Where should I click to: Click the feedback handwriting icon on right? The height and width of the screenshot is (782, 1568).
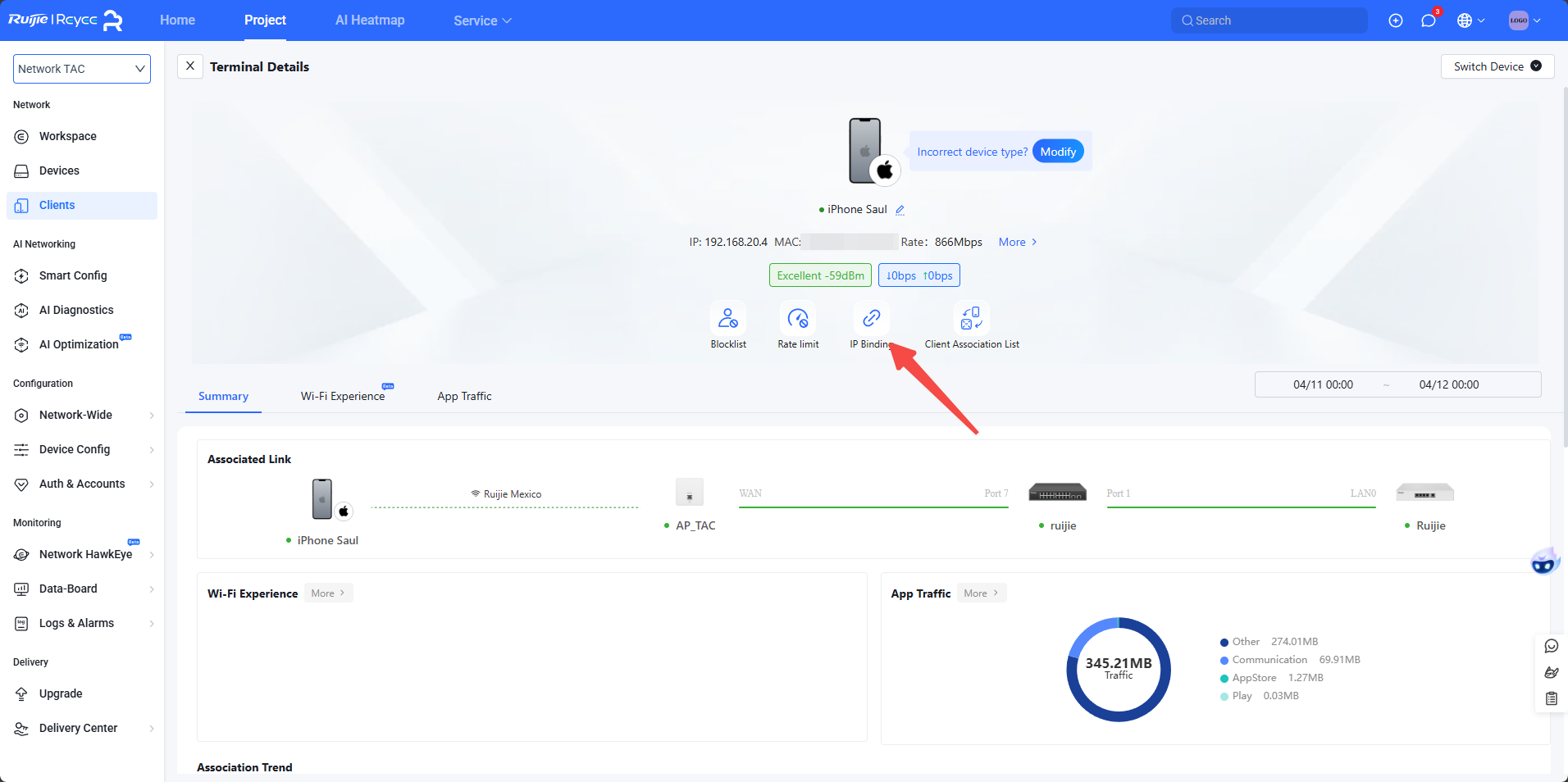pos(1552,673)
